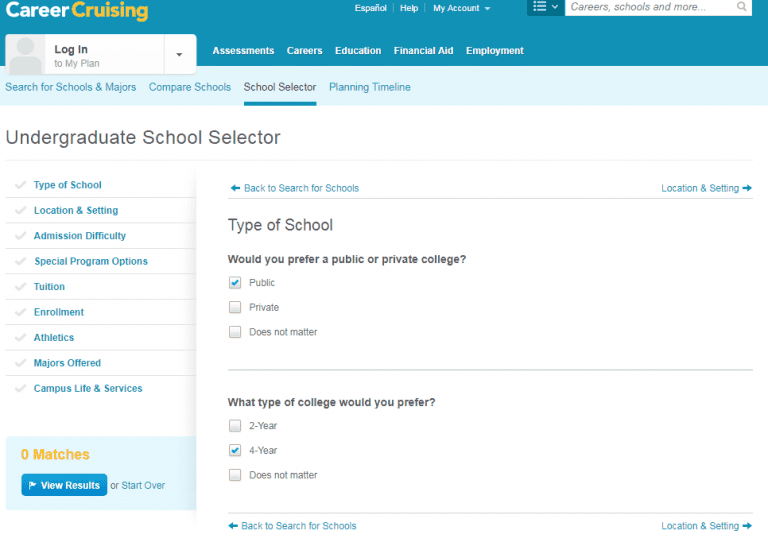This screenshot has height=546, width=768.
Task: Enable the 2-Year college checkbox
Action: click(235, 426)
